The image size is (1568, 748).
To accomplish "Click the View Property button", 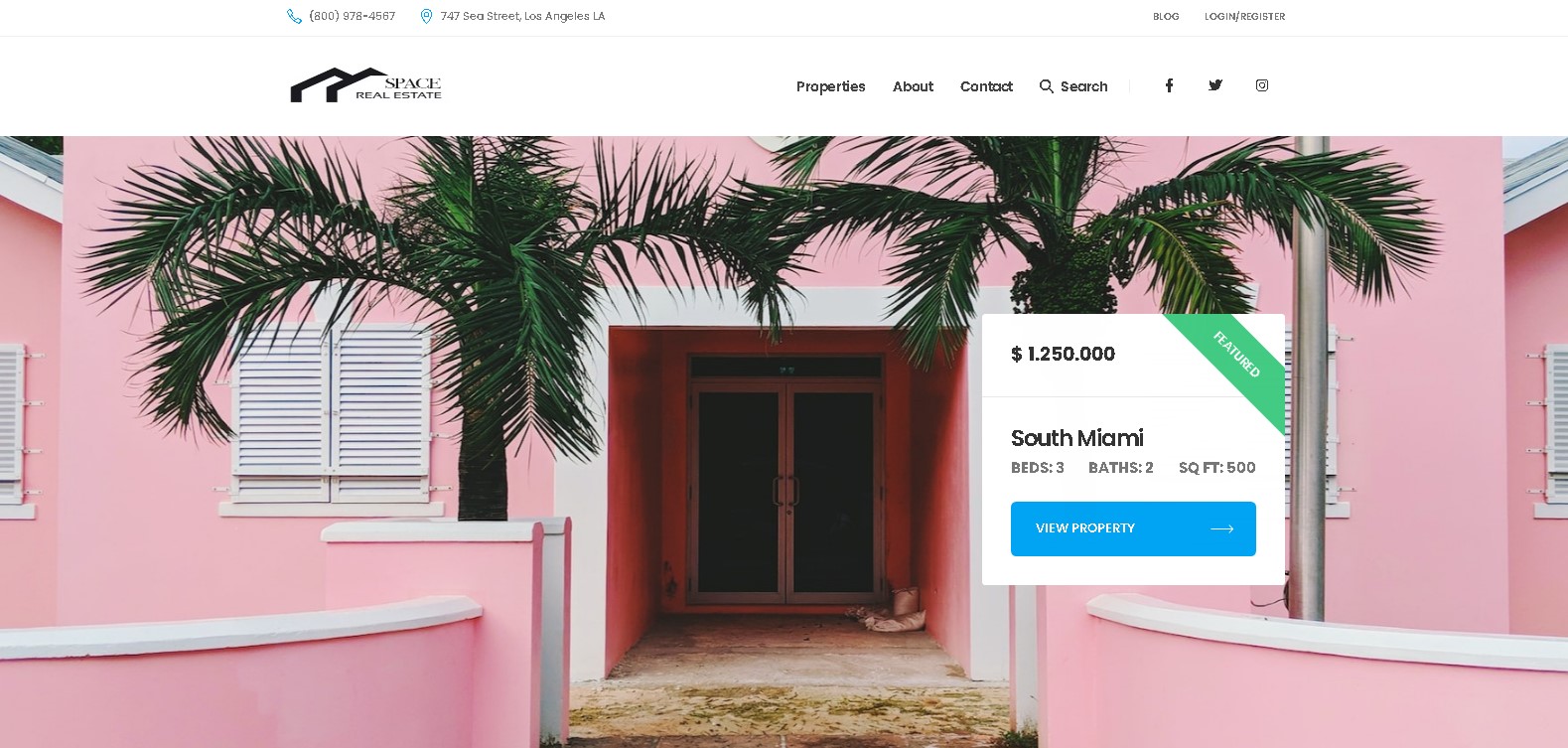I will tap(1133, 528).
